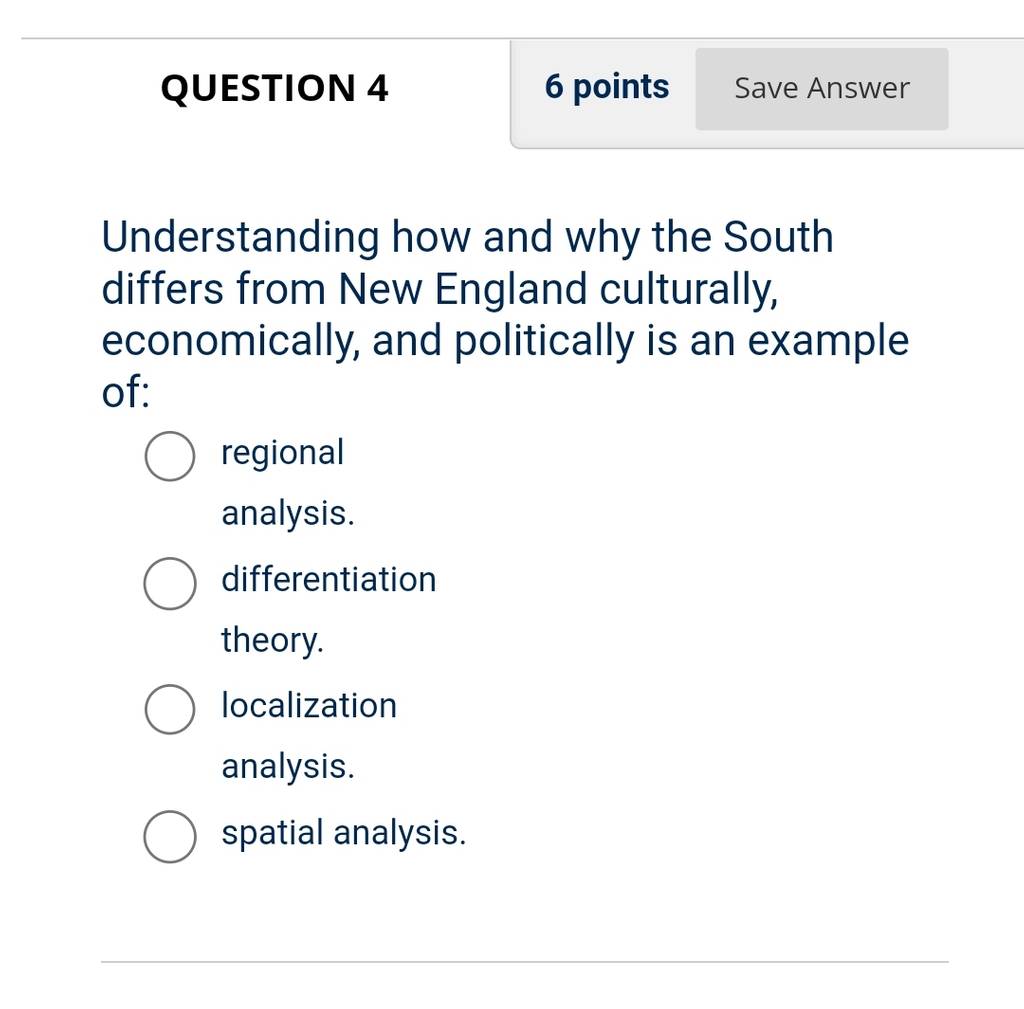Click "analysis." beneath the localization label
Image resolution: width=1024 pixels, height=1009 pixels.
(x=288, y=767)
